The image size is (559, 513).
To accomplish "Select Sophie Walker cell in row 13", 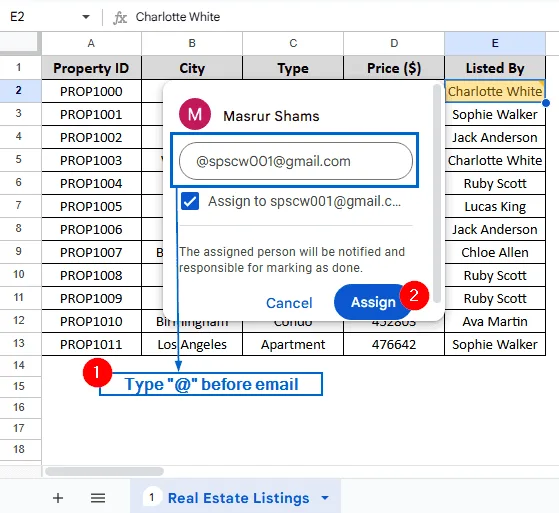I will click(x=495, y=344).
